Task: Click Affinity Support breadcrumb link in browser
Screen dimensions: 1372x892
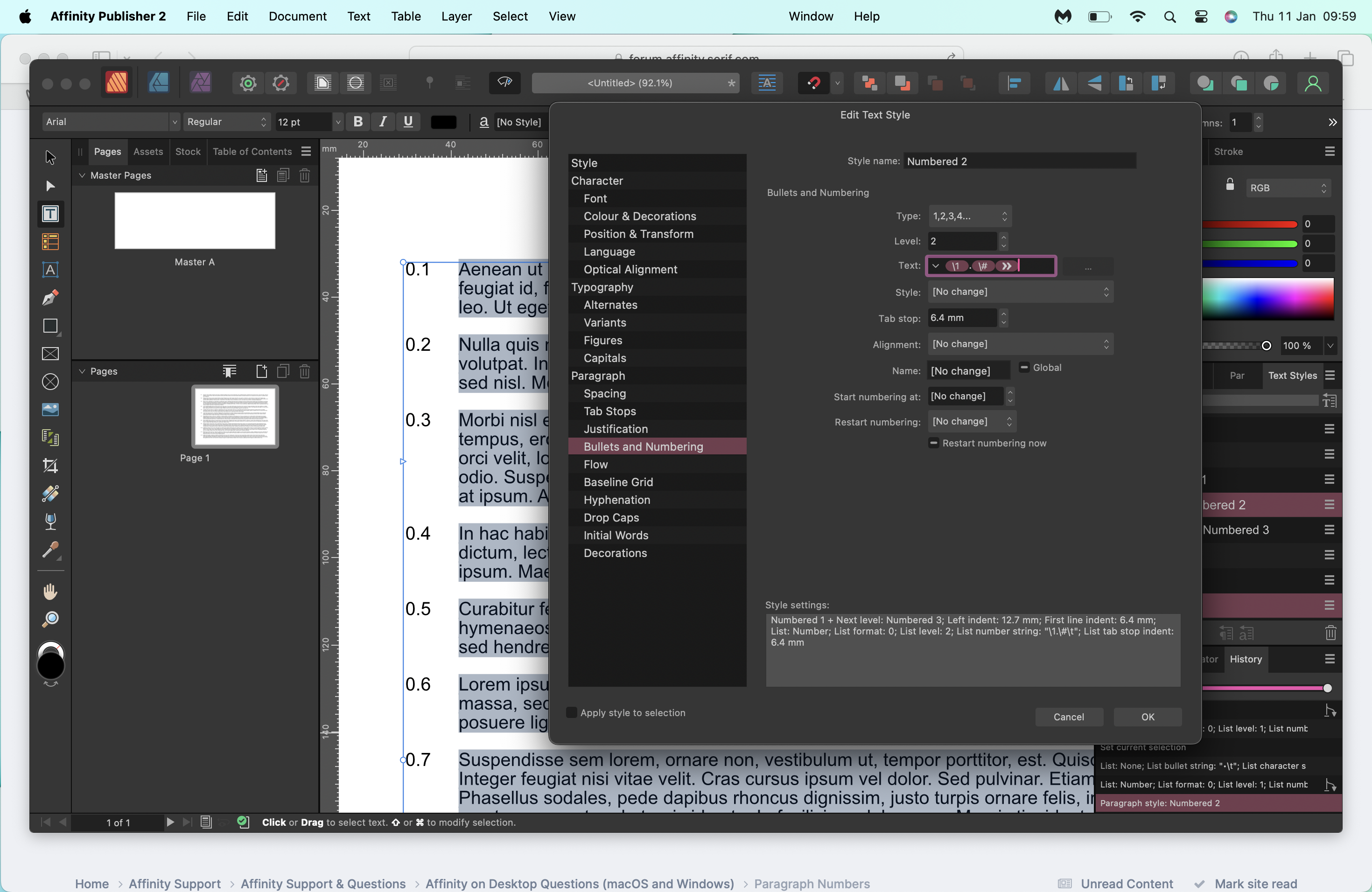Action: pyautogui.click(x=175, y=883)
